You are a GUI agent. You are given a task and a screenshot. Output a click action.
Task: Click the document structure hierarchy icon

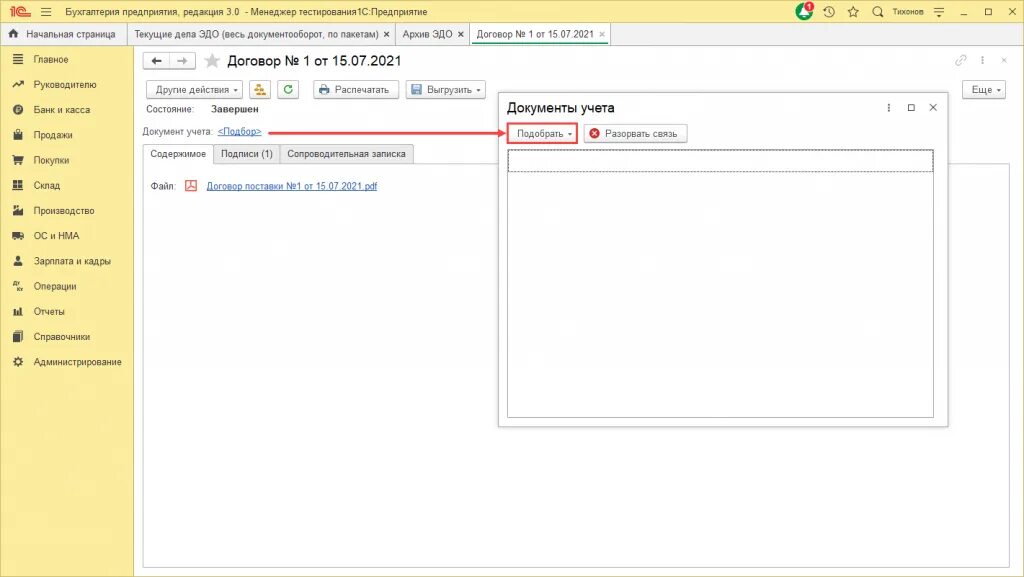tap(260, 89)
